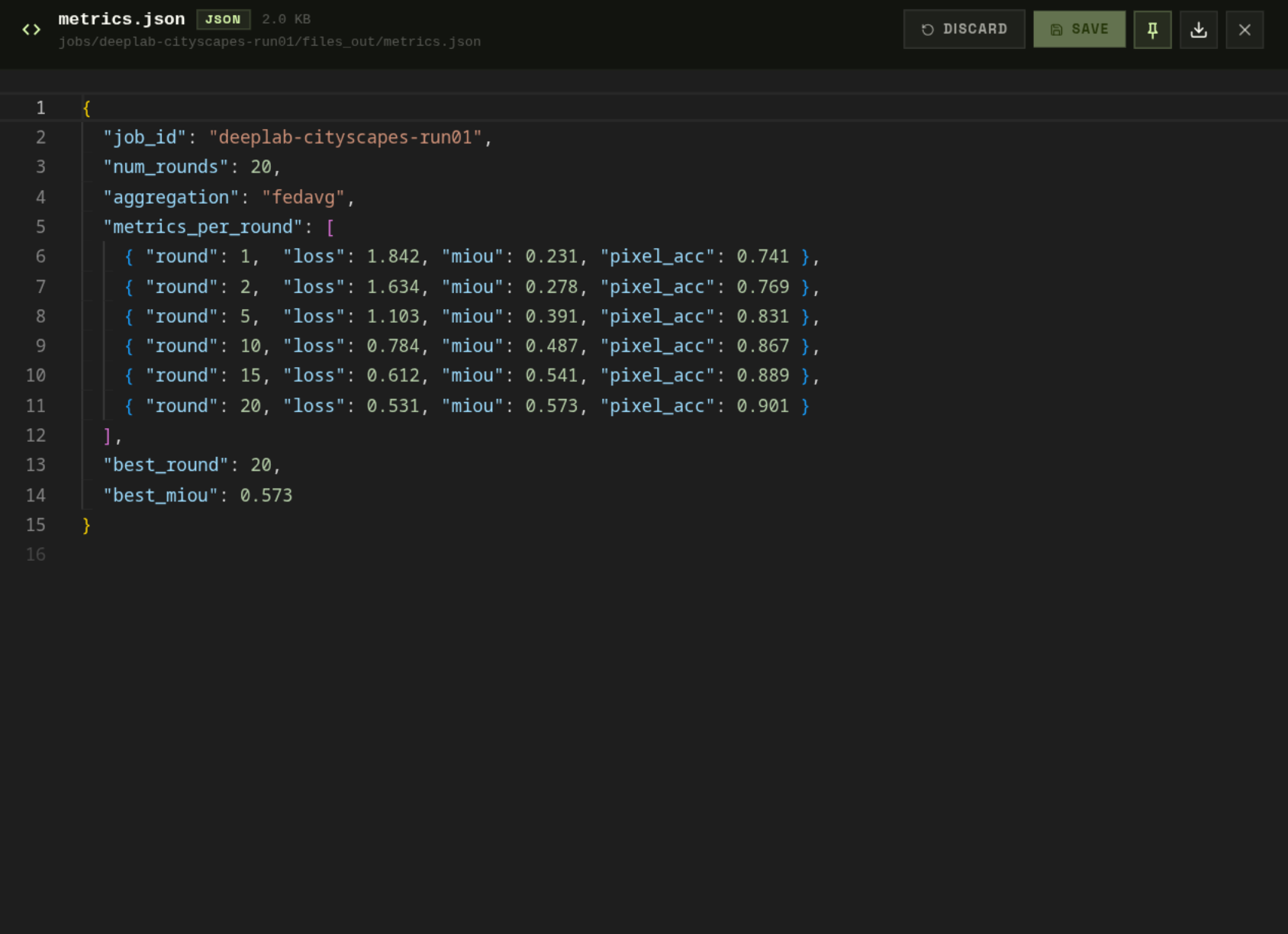Download the metrics.json file
This screenshot has width=1288, height=934.
click(1199, 29)
